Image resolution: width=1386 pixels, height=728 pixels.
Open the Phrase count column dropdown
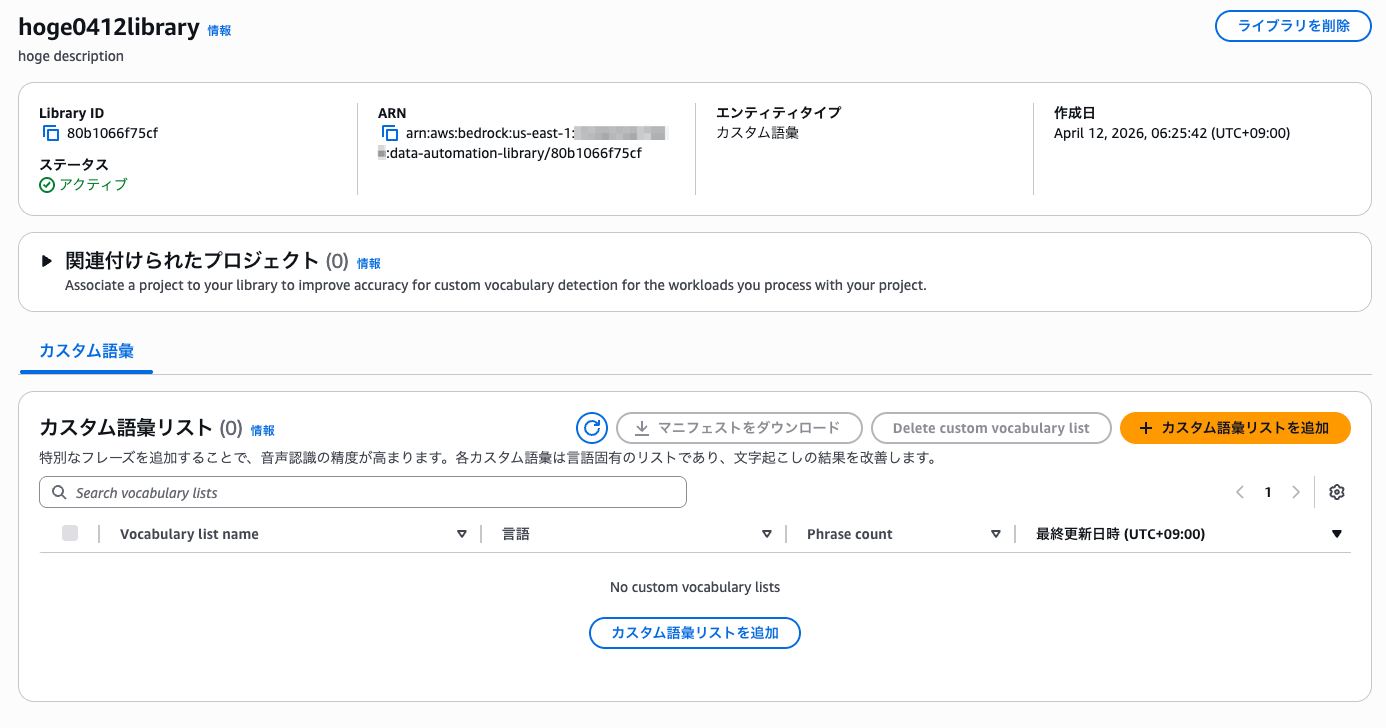(x=996, y=533)
